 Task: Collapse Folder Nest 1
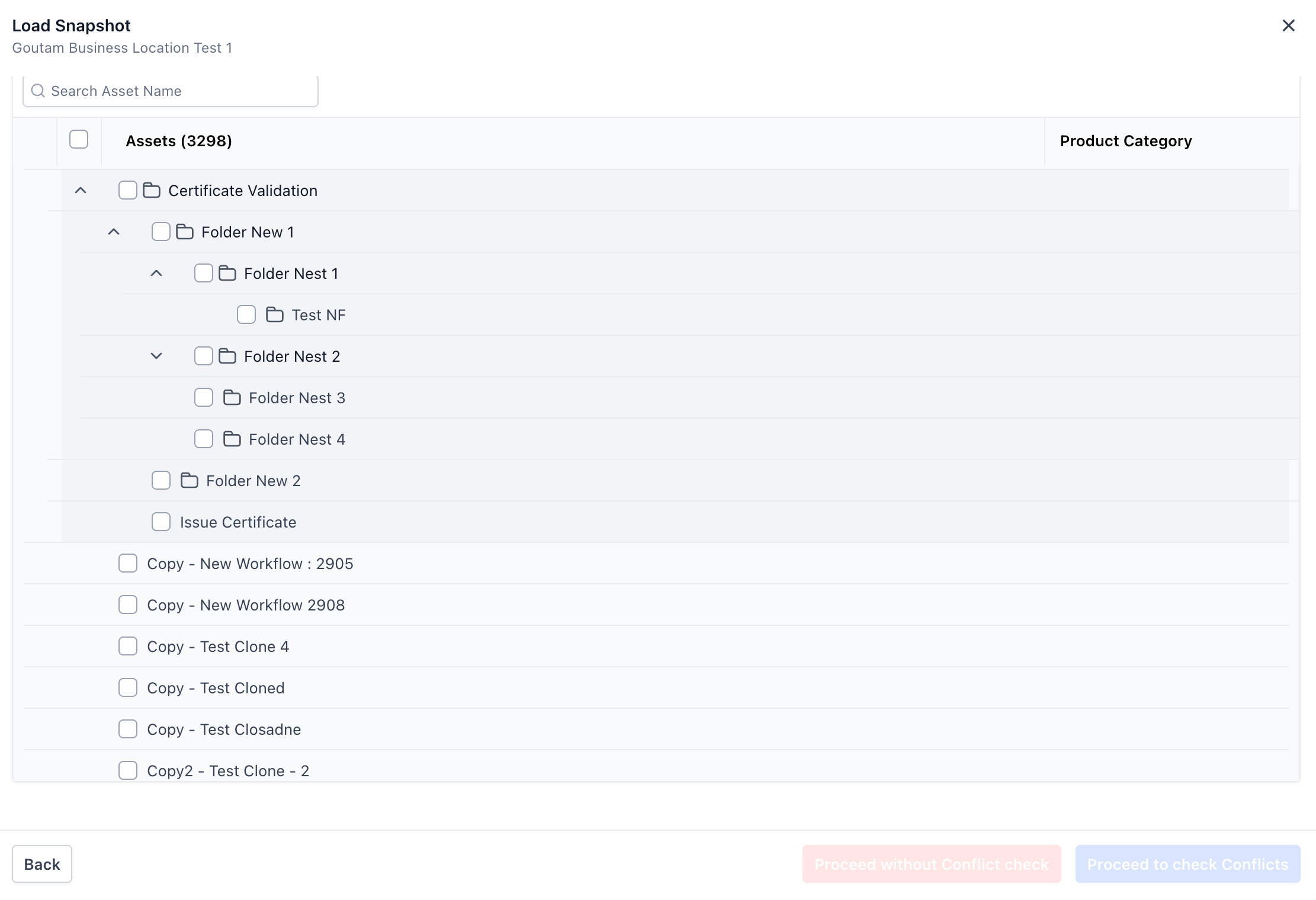[x=156, y=273]
